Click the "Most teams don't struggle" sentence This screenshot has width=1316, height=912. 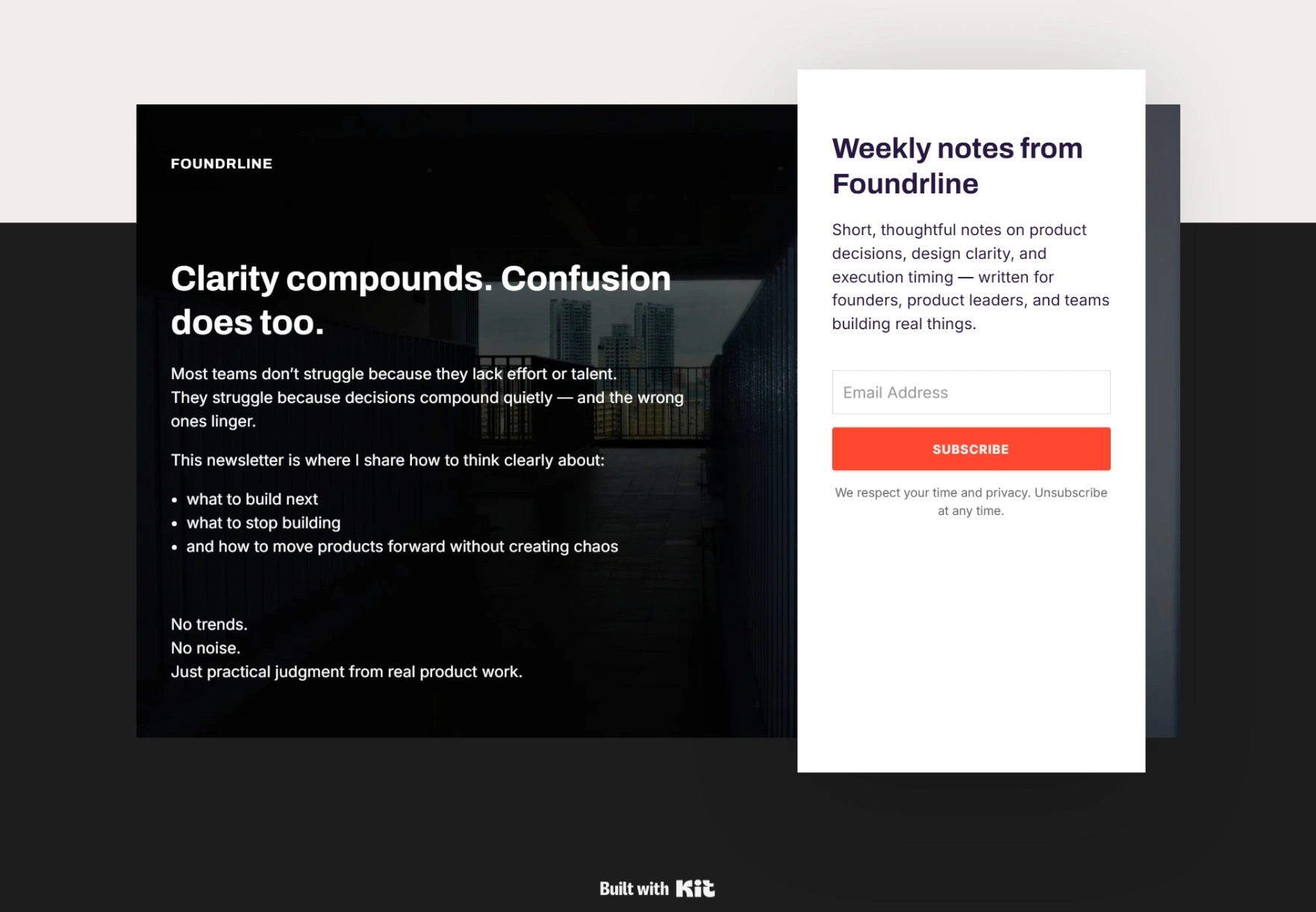tap(393, 374)
